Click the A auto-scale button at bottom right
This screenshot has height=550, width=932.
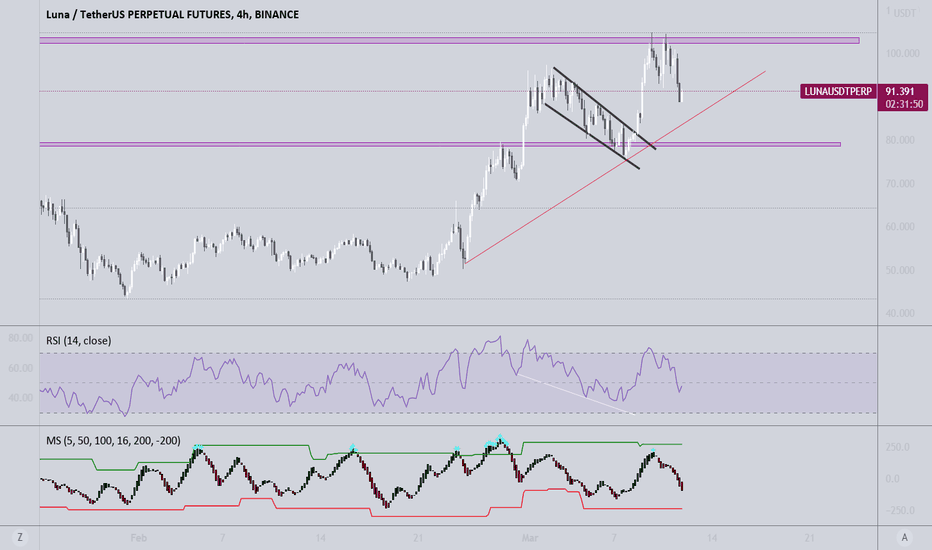pos(905,538)
